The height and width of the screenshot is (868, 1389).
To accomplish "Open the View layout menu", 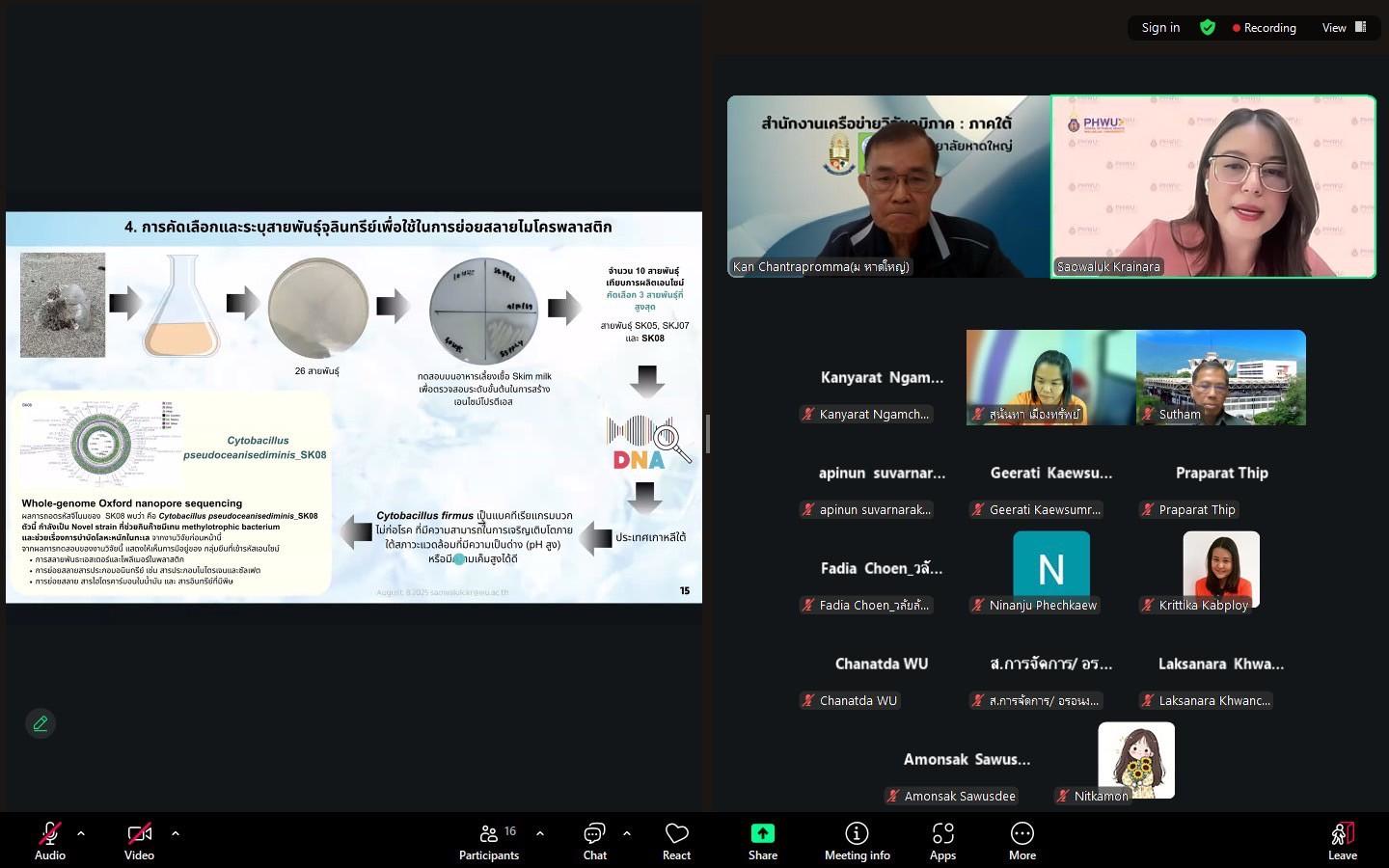I will coord(1344,28).
